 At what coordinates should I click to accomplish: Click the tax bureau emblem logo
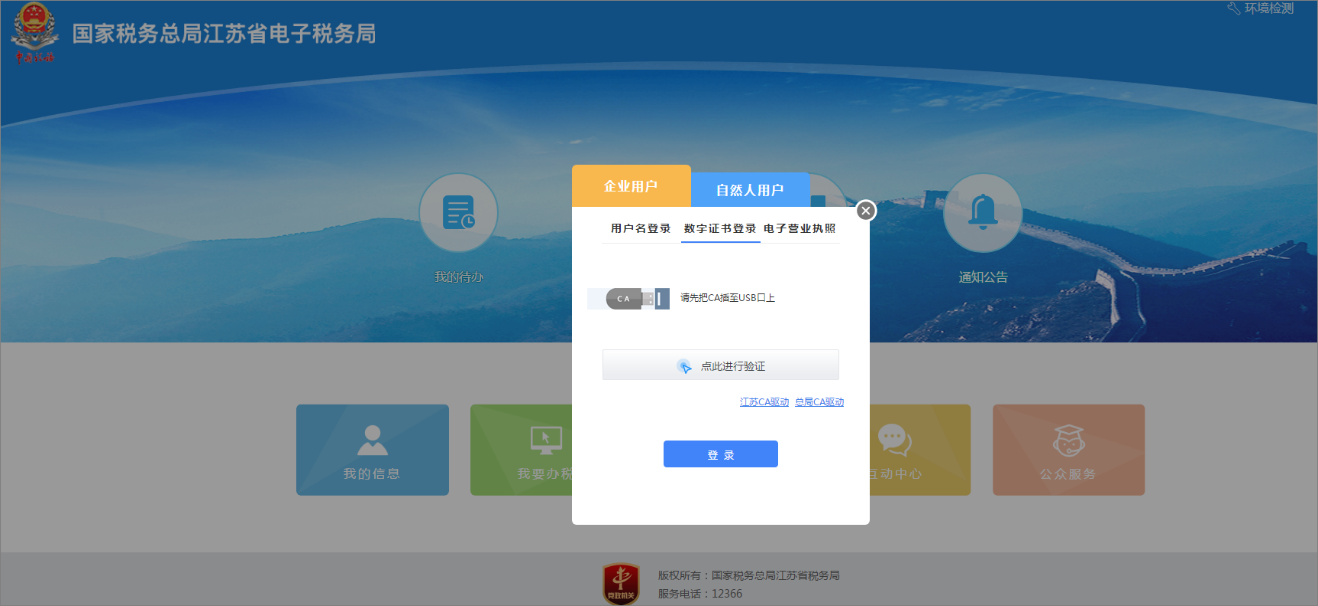pos(34,33)
